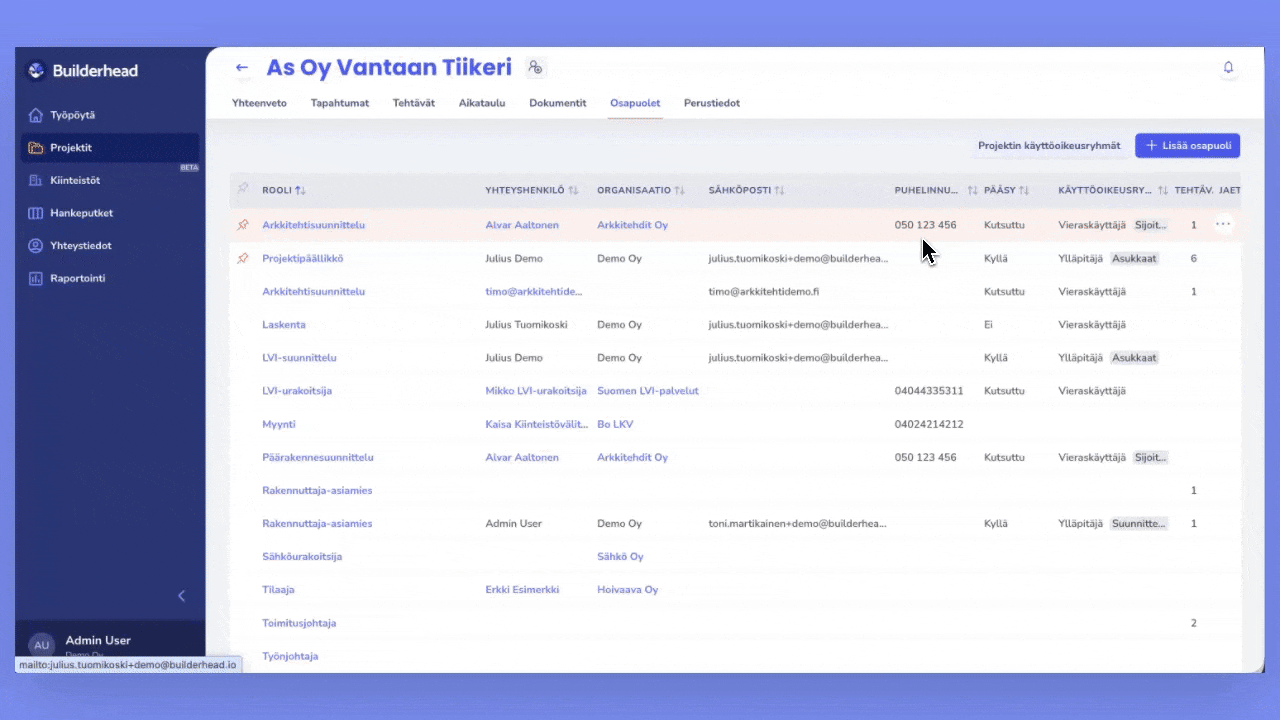
Task: Click the Lisää osapuoli button
Action: tap(1187, 146)
